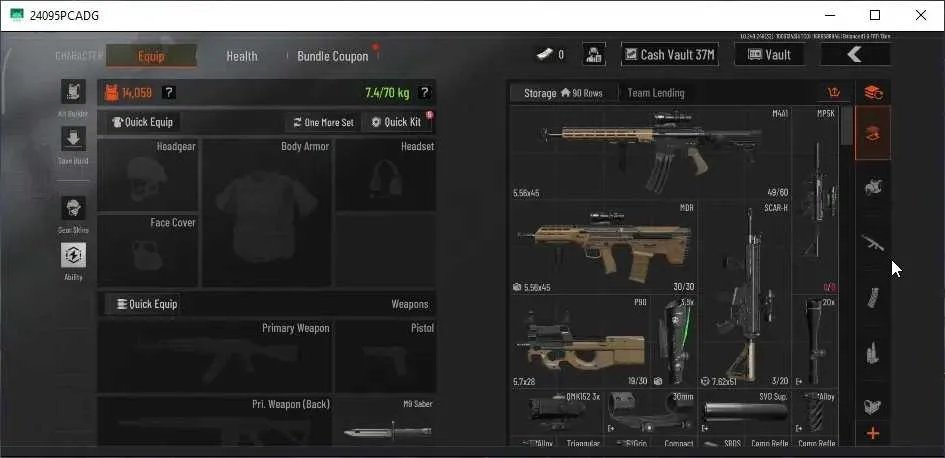Viewport: 945px width, 458px height.
Task: Open the Kit Builder icon
Action: tap(73, 92)
